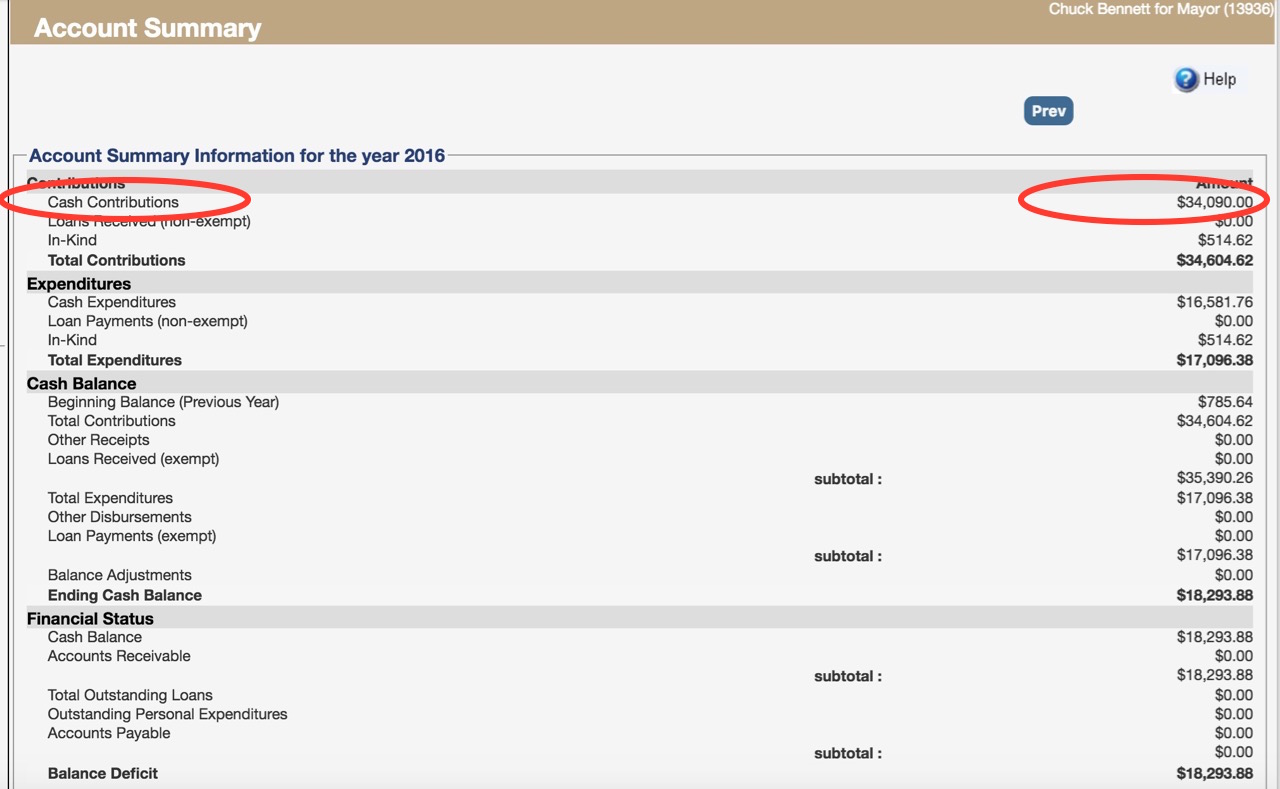Select the Cash Expenditures row label
Image resolution: width=1280 pixels, height=789 pixels.
111,302
